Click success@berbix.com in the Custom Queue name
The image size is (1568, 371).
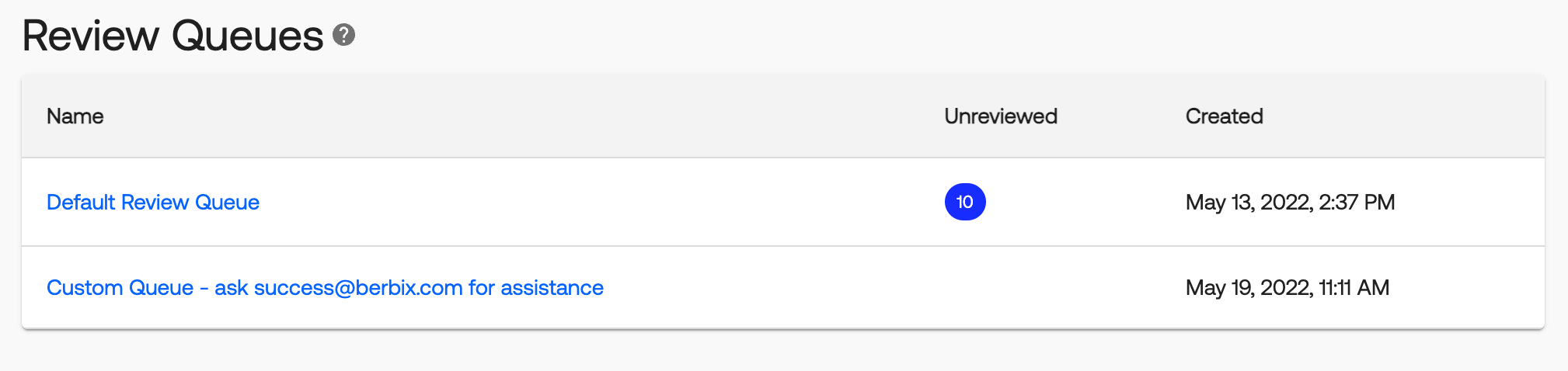pyautogui.click(x=358, y=288)
